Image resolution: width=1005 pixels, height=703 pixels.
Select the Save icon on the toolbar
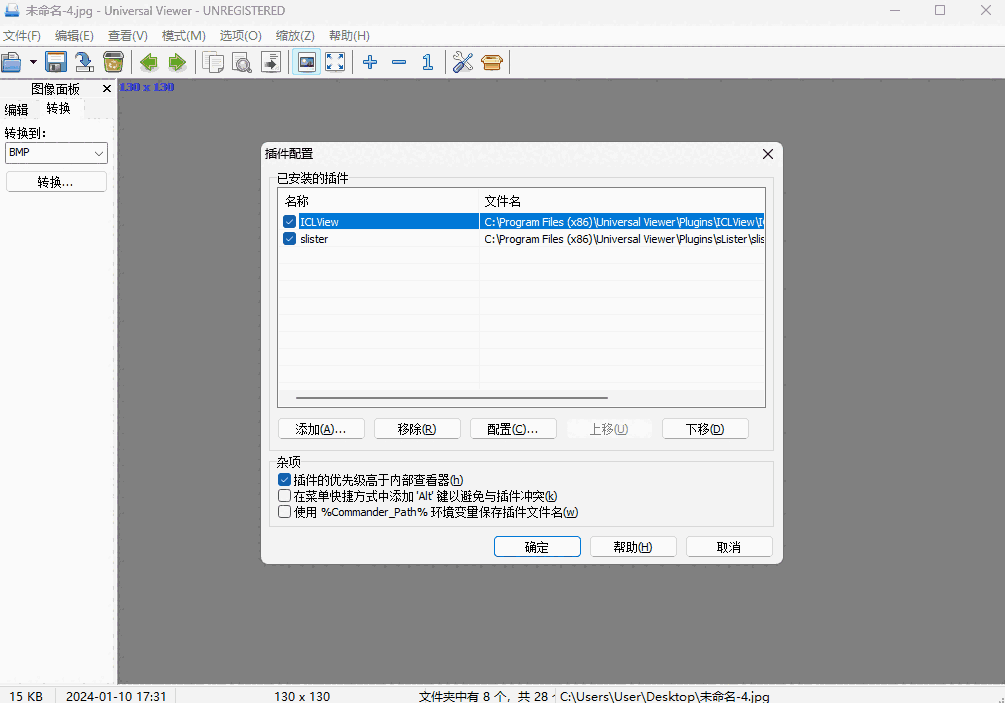click(x=56, y=61)
